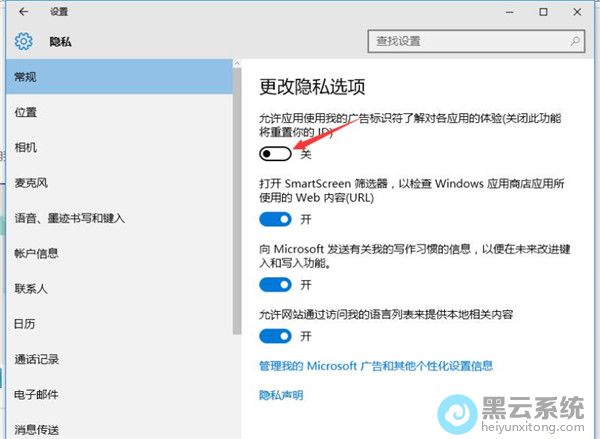Maximize the Settings window
Viewport: 600px width, 439px height.
[543, 12]
